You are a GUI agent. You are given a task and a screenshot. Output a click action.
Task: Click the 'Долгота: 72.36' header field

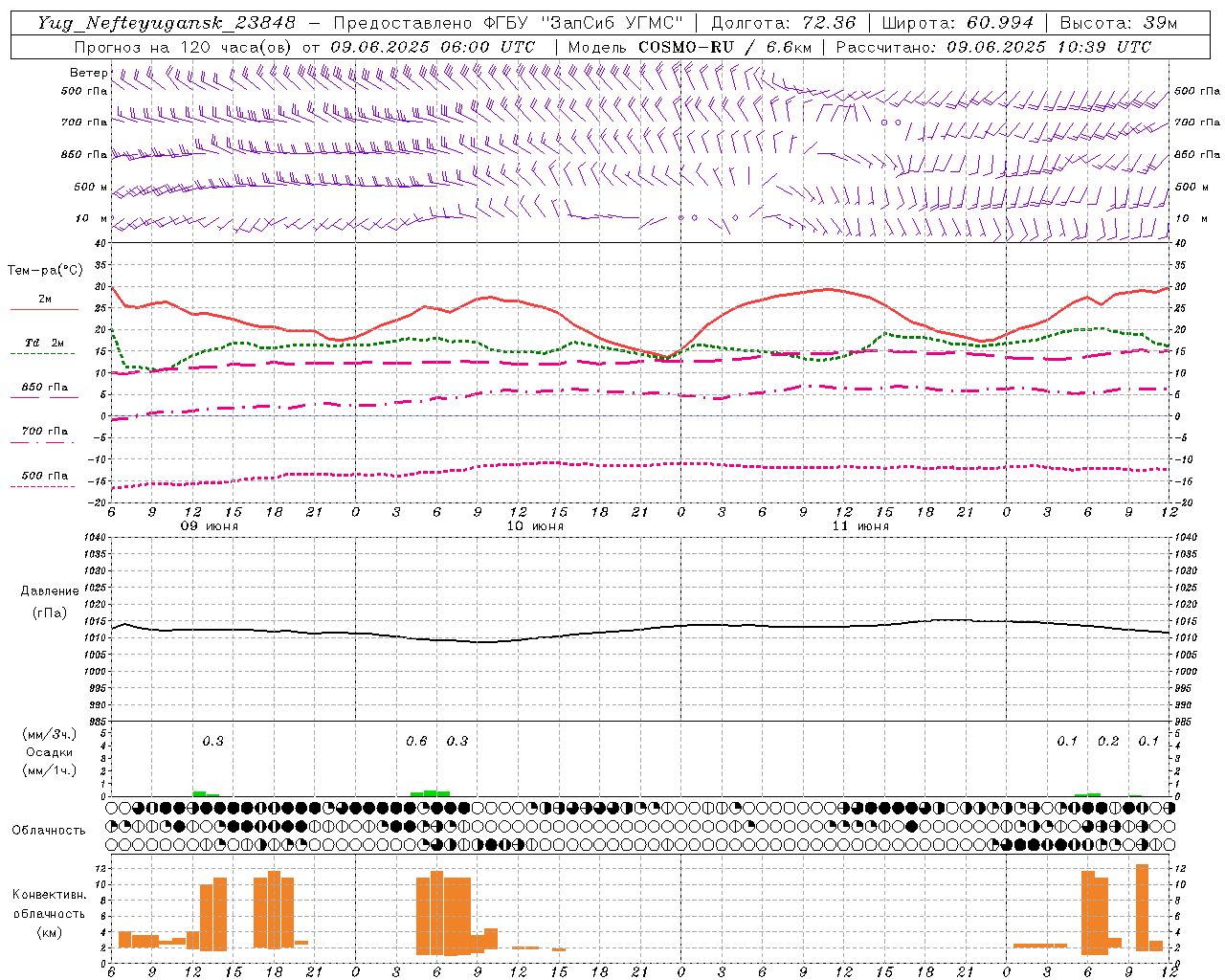tap(783, 23)
